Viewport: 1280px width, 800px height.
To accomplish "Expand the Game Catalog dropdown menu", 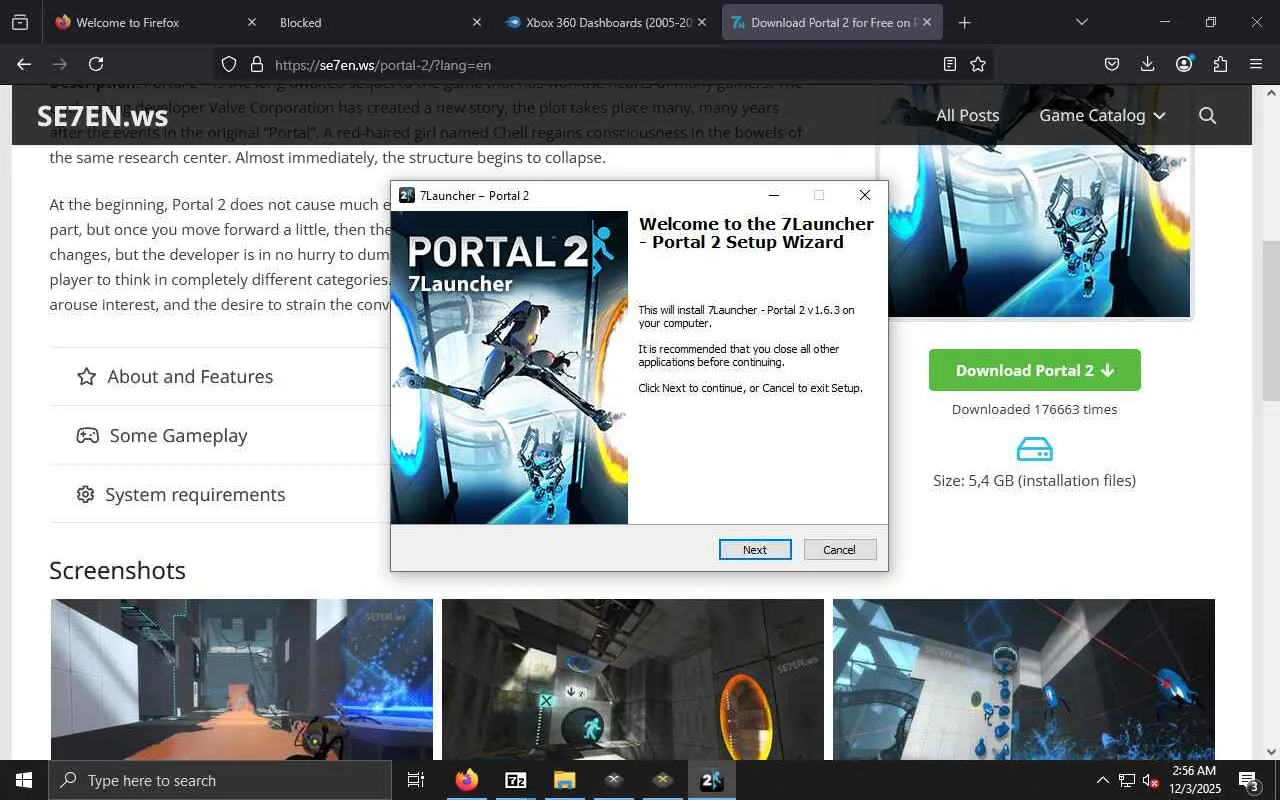I will coord(1102,115).
